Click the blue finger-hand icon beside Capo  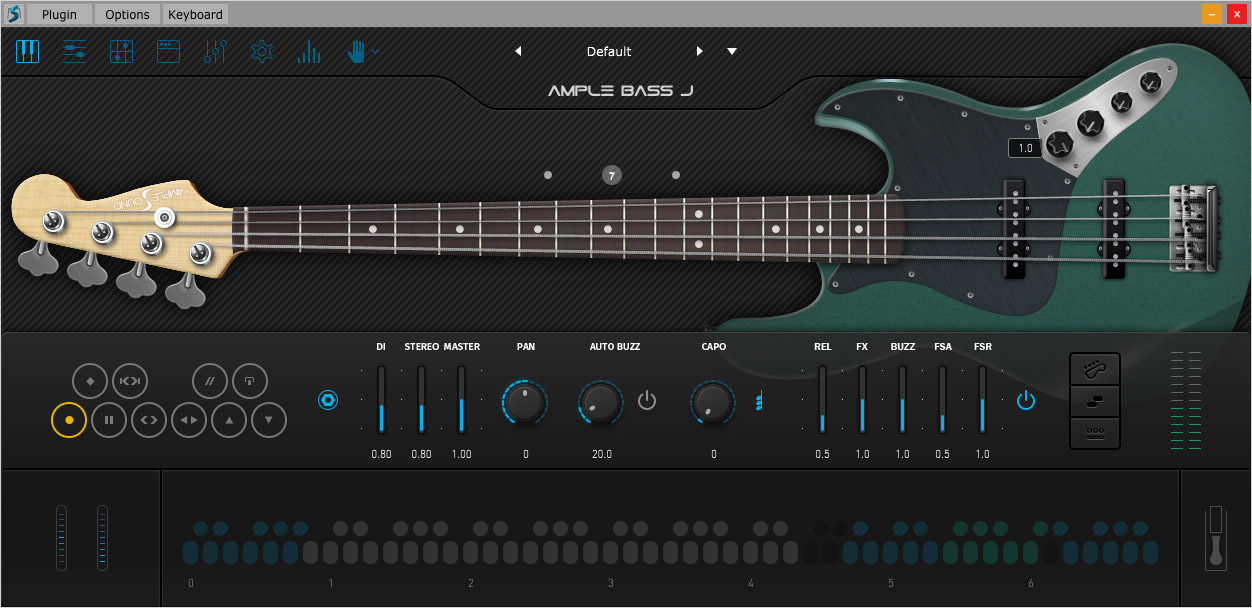point(759,402)
